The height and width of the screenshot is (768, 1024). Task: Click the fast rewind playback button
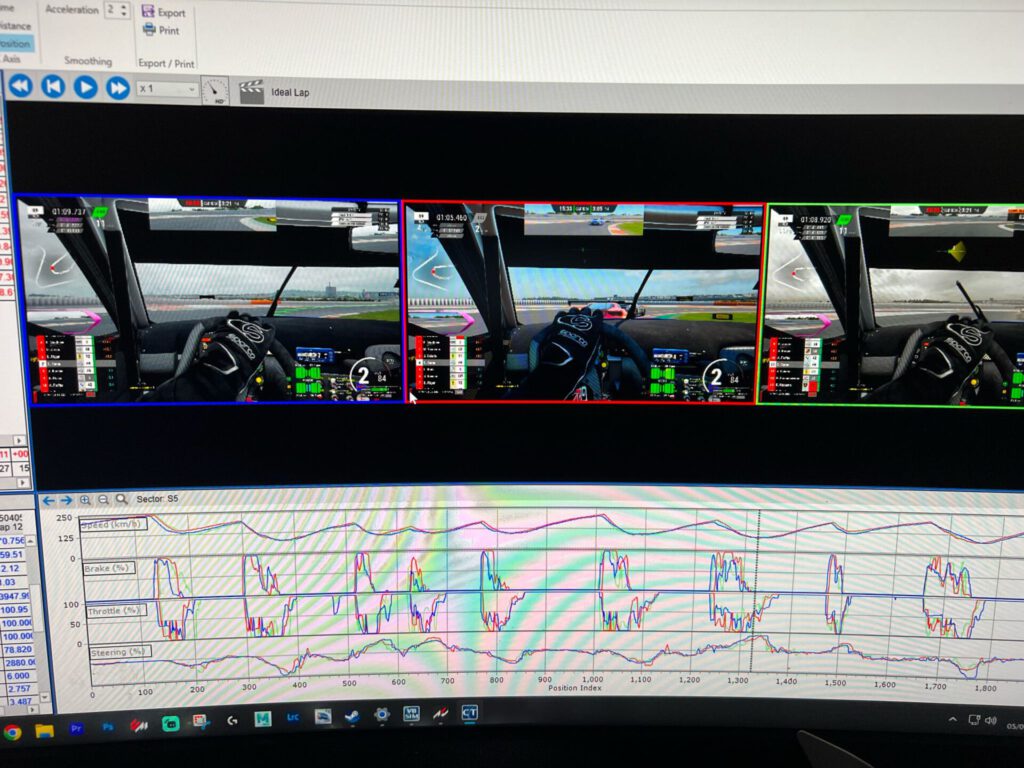point(19,86)
